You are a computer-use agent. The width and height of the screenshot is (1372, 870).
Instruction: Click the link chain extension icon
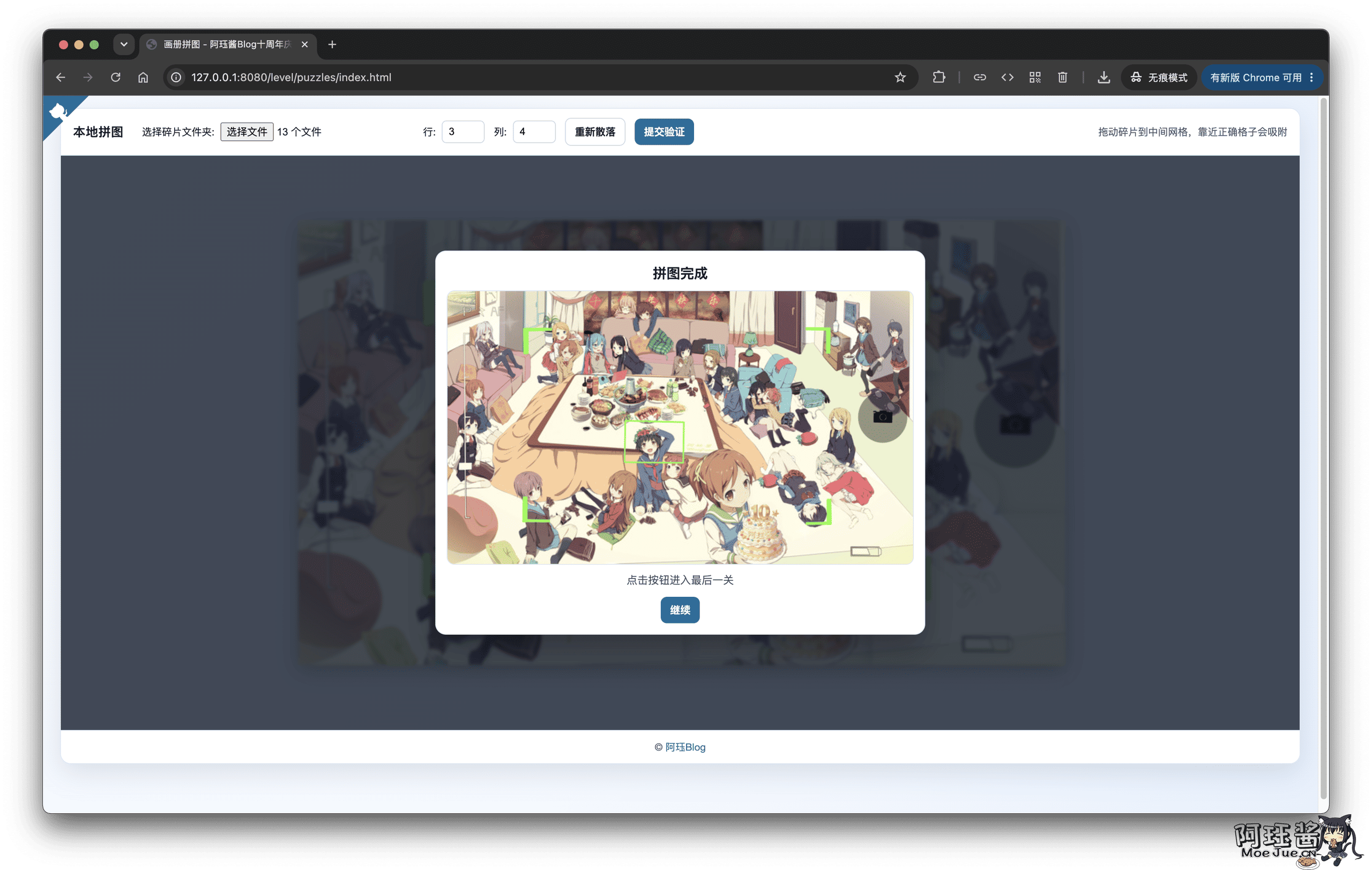(980, 78)
